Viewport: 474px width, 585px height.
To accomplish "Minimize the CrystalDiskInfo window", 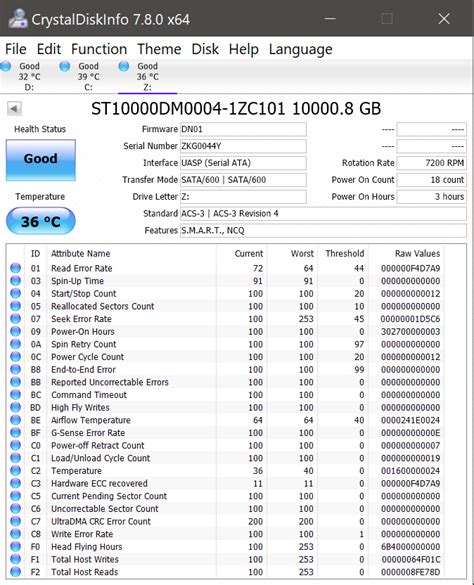I will 330,18.
